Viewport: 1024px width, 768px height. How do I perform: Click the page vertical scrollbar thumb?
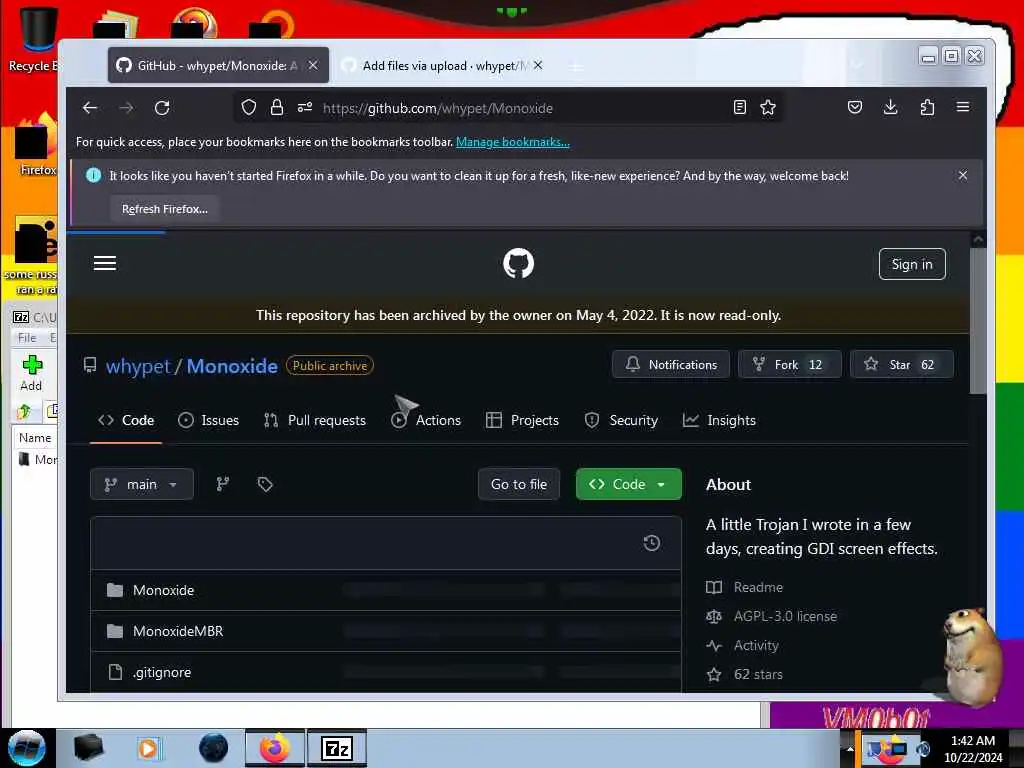(977, 320)
